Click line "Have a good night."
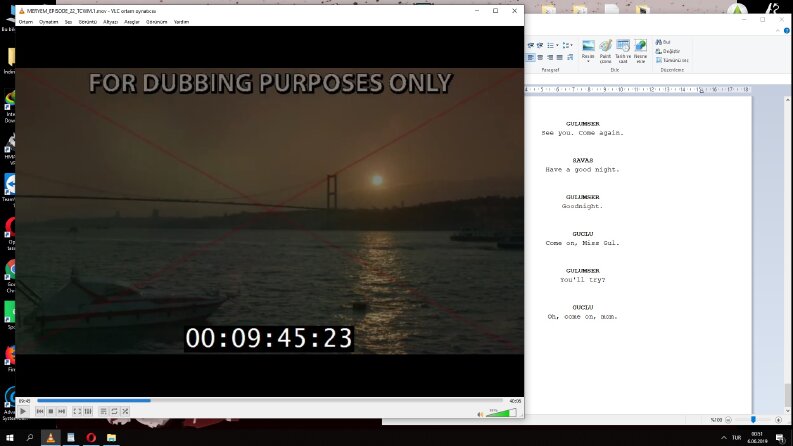Viewport: 793px width, 446px height. (583, 170)
